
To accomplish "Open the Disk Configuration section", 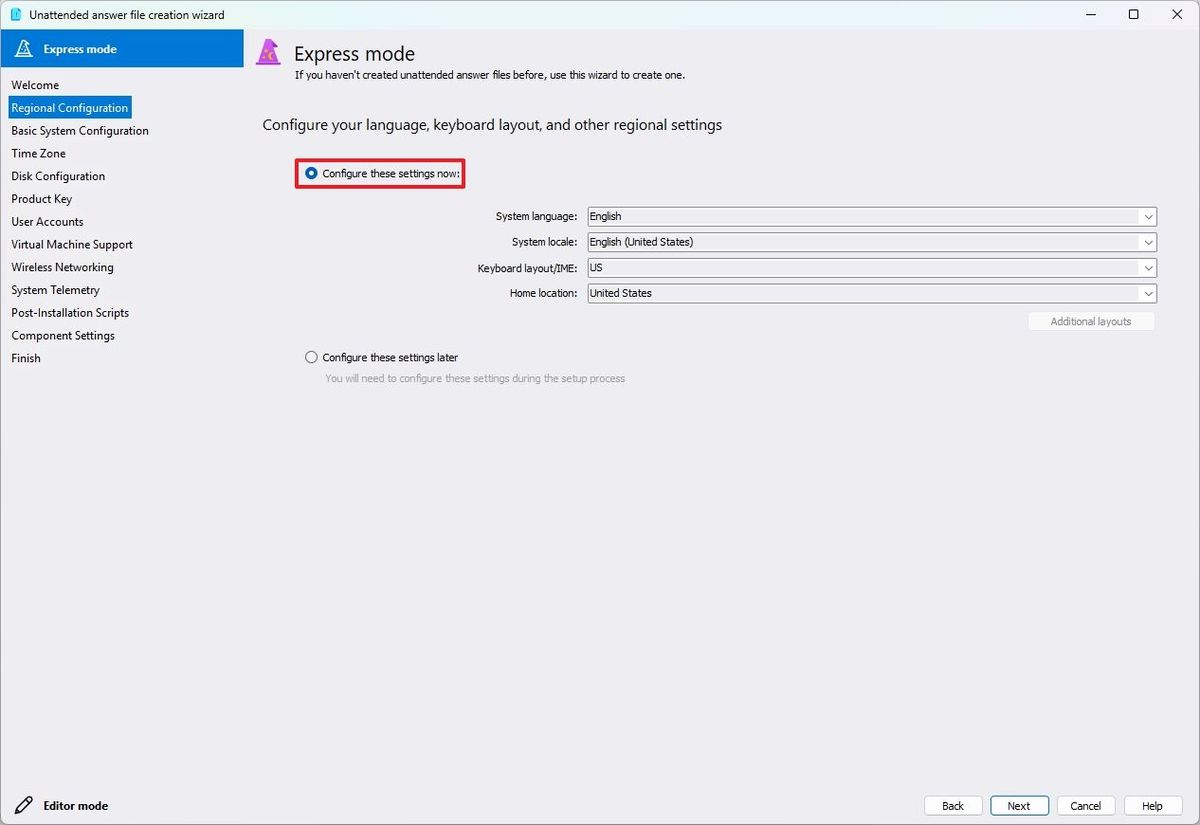I will click(57, 176).
